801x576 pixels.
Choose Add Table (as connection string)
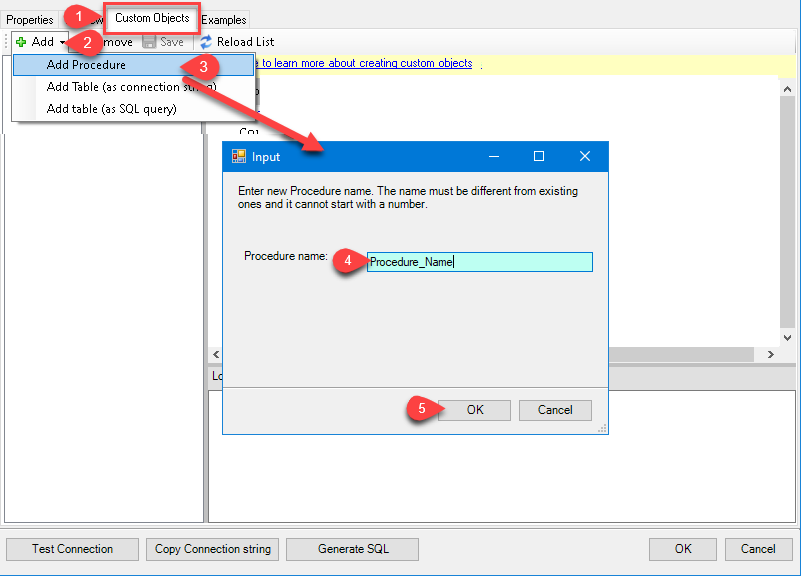(133, 87)
